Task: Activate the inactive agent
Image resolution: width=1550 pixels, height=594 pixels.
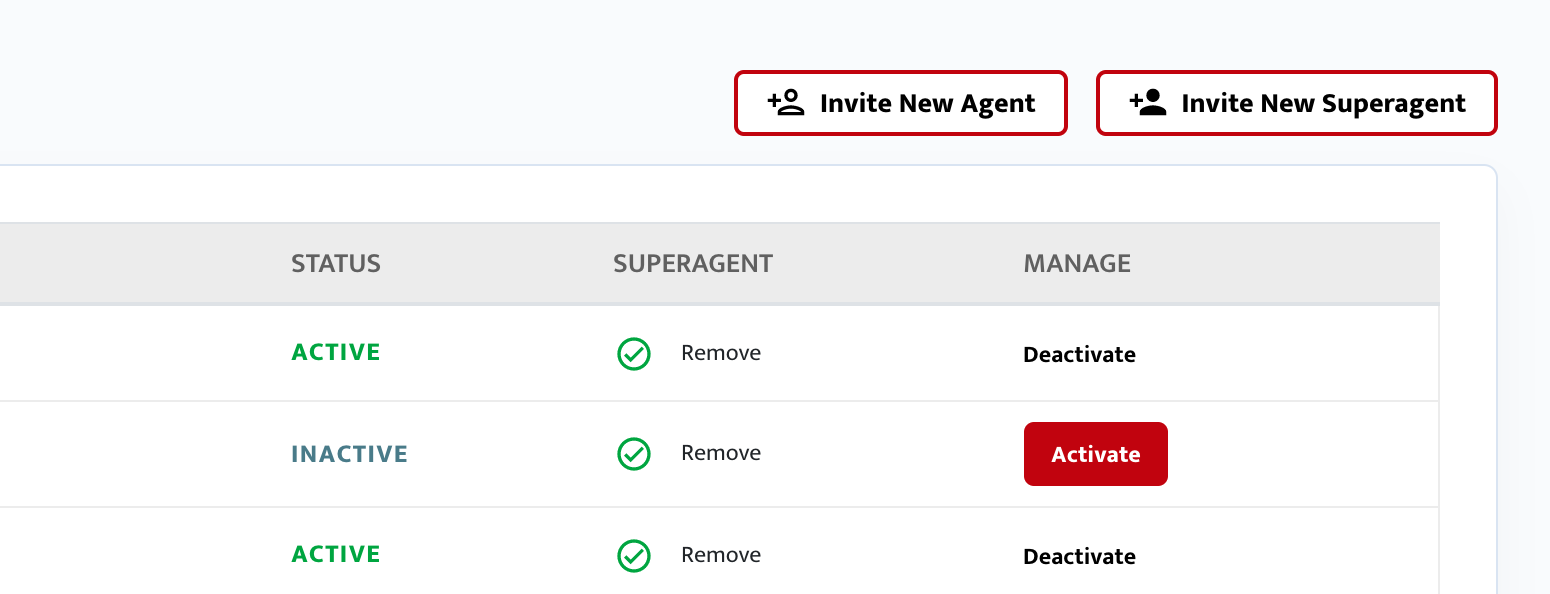Action: pyautogui.click(x=1096, y=454)
